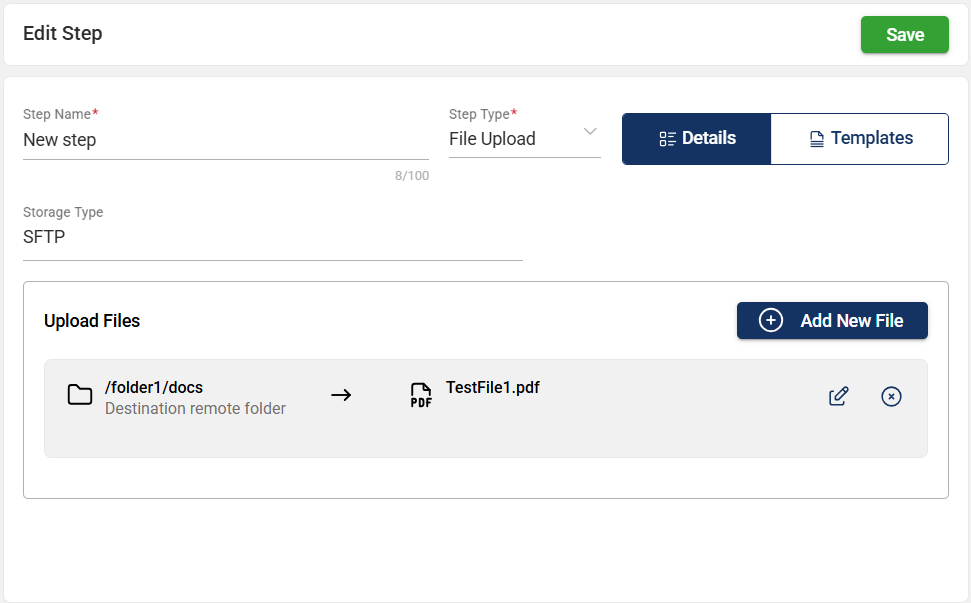This screenshot has height=603, width=971.
Task: Switch to the Details tab
Action: pyautogui.click(x=697, y=139)
